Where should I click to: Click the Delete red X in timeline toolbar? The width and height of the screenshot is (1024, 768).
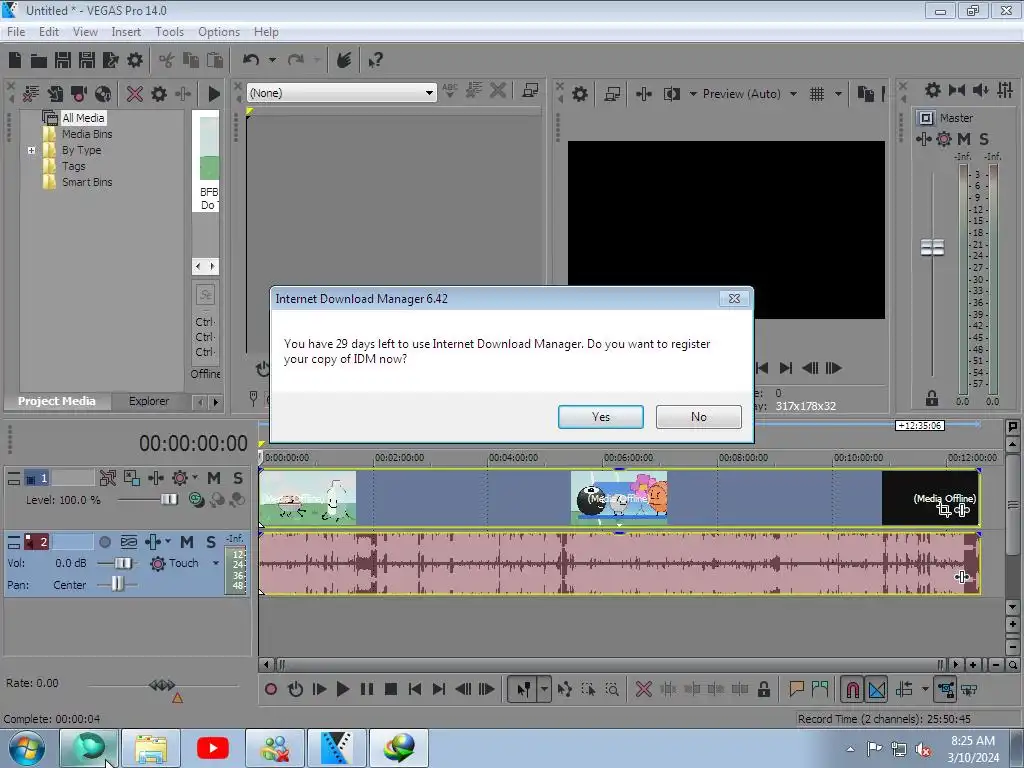(x=643, y=689)
